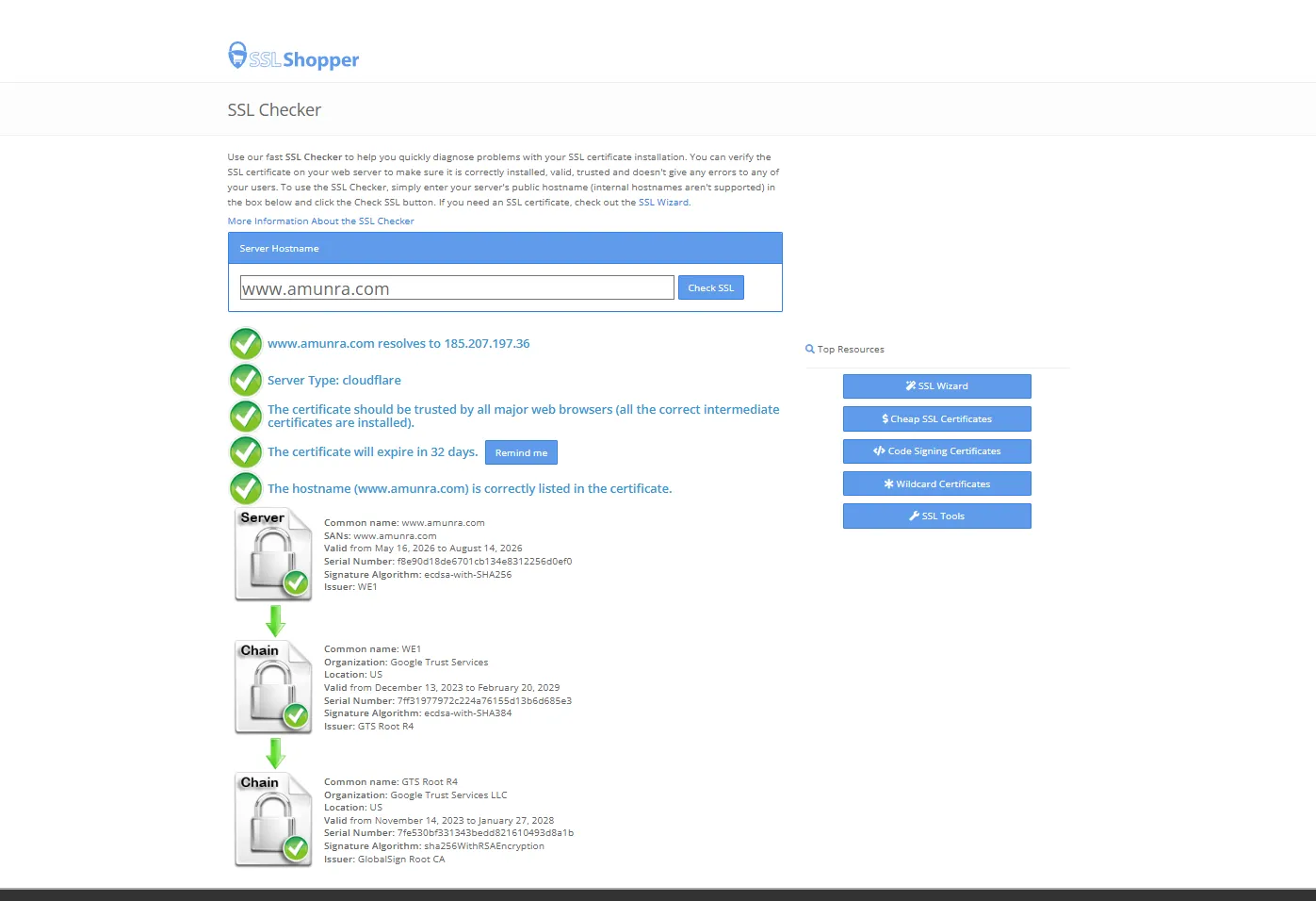1316x901 pixels.
Task: Click 'Common name: WE1' line
Action: pos(372,649)
